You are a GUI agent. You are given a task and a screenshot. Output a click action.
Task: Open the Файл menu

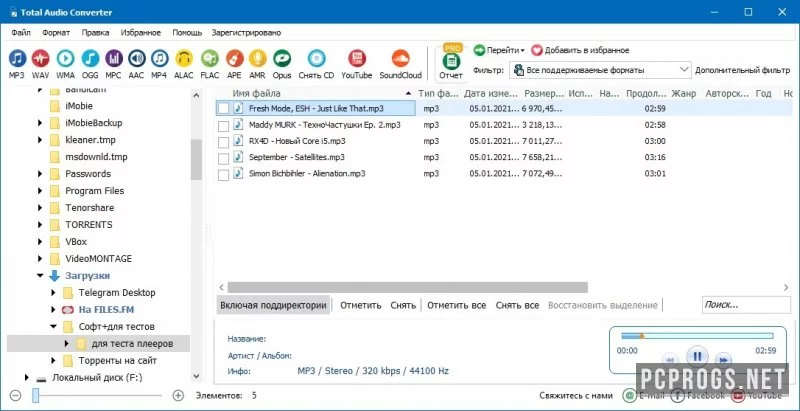(x=20, y=33)
